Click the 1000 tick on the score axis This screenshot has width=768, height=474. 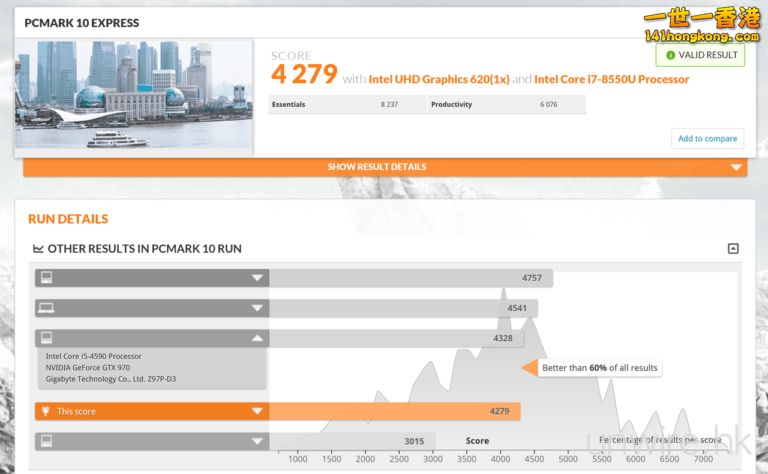[297, 459]
